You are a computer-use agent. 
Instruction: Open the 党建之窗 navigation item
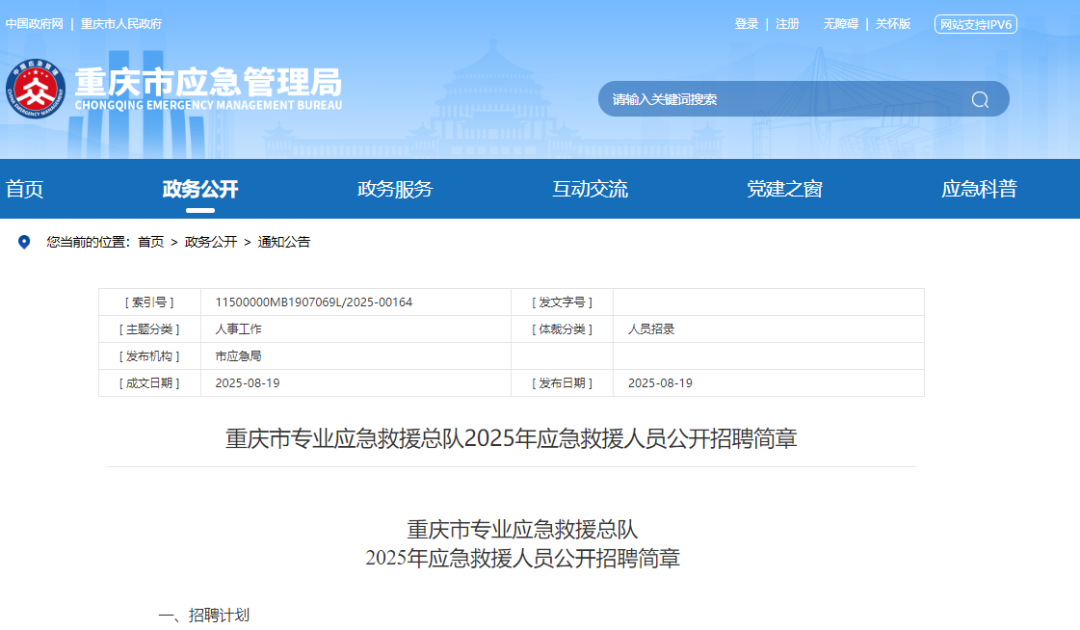(784, 189)
